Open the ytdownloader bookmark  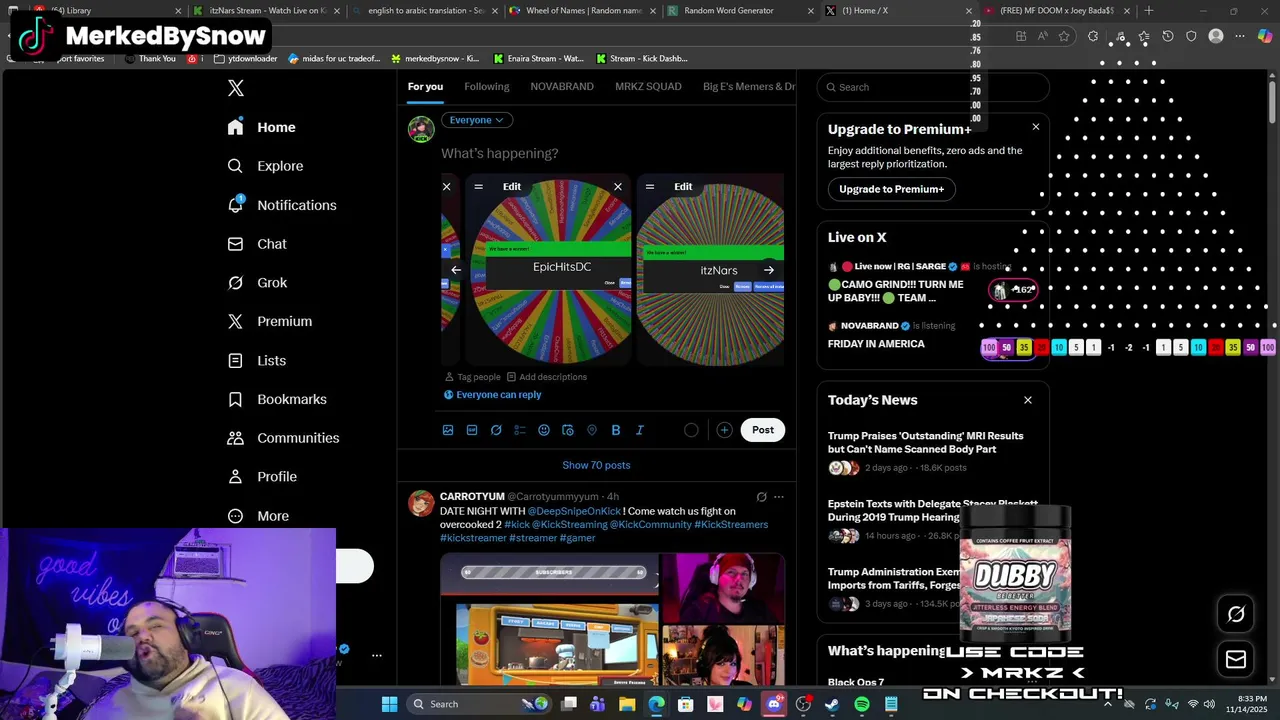[245, 59]
